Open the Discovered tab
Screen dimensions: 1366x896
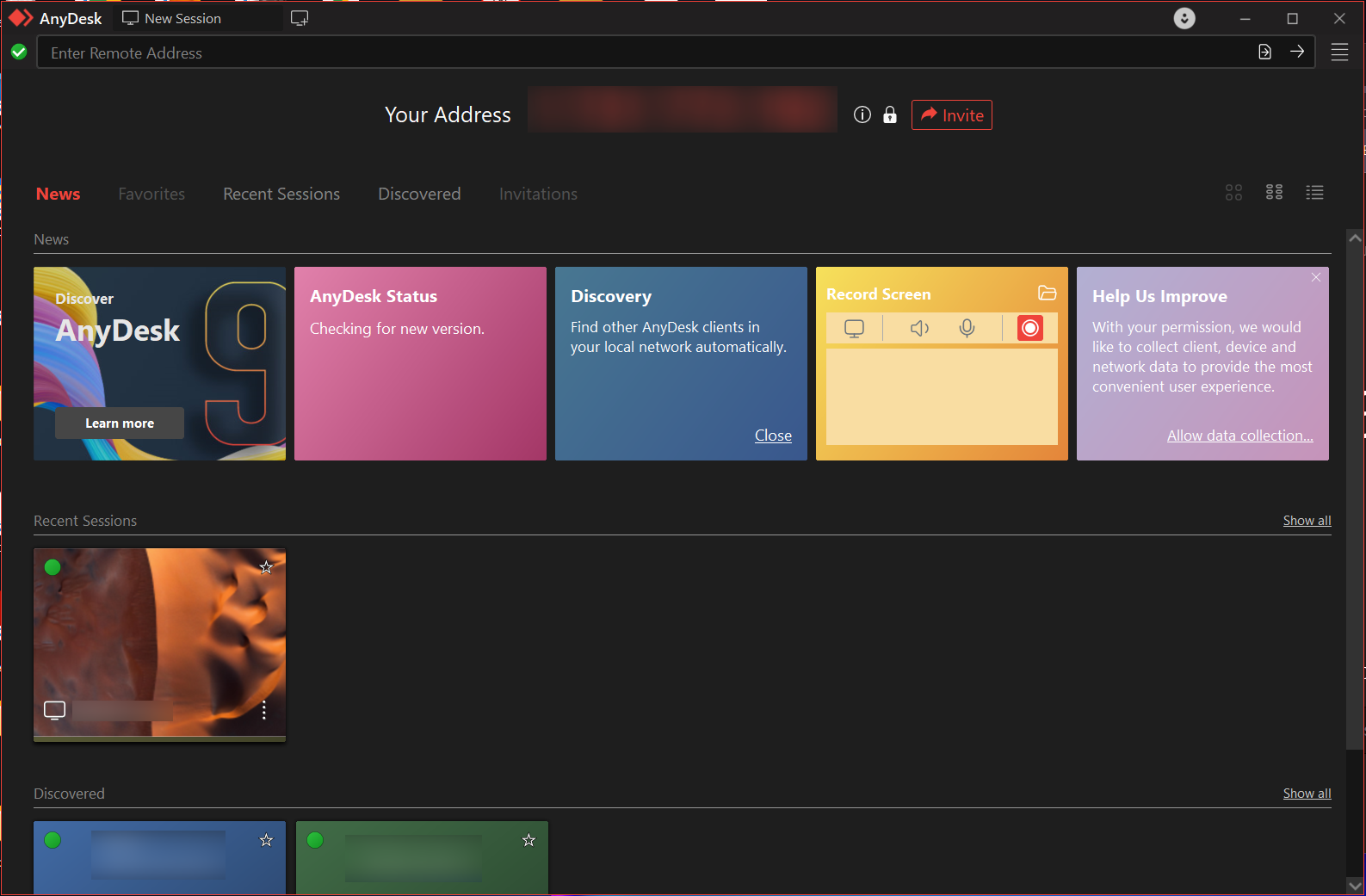tap(419, 195)
